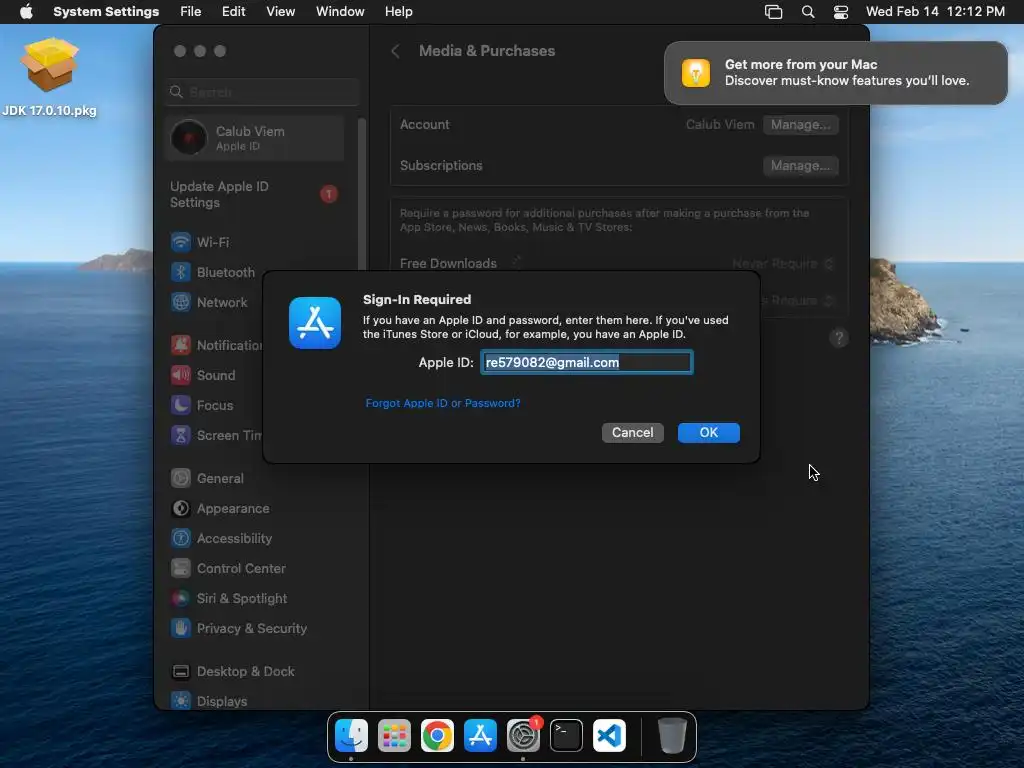Select Sound speaker icon in sidebar

pyautogui.click(x=181, y=376)
